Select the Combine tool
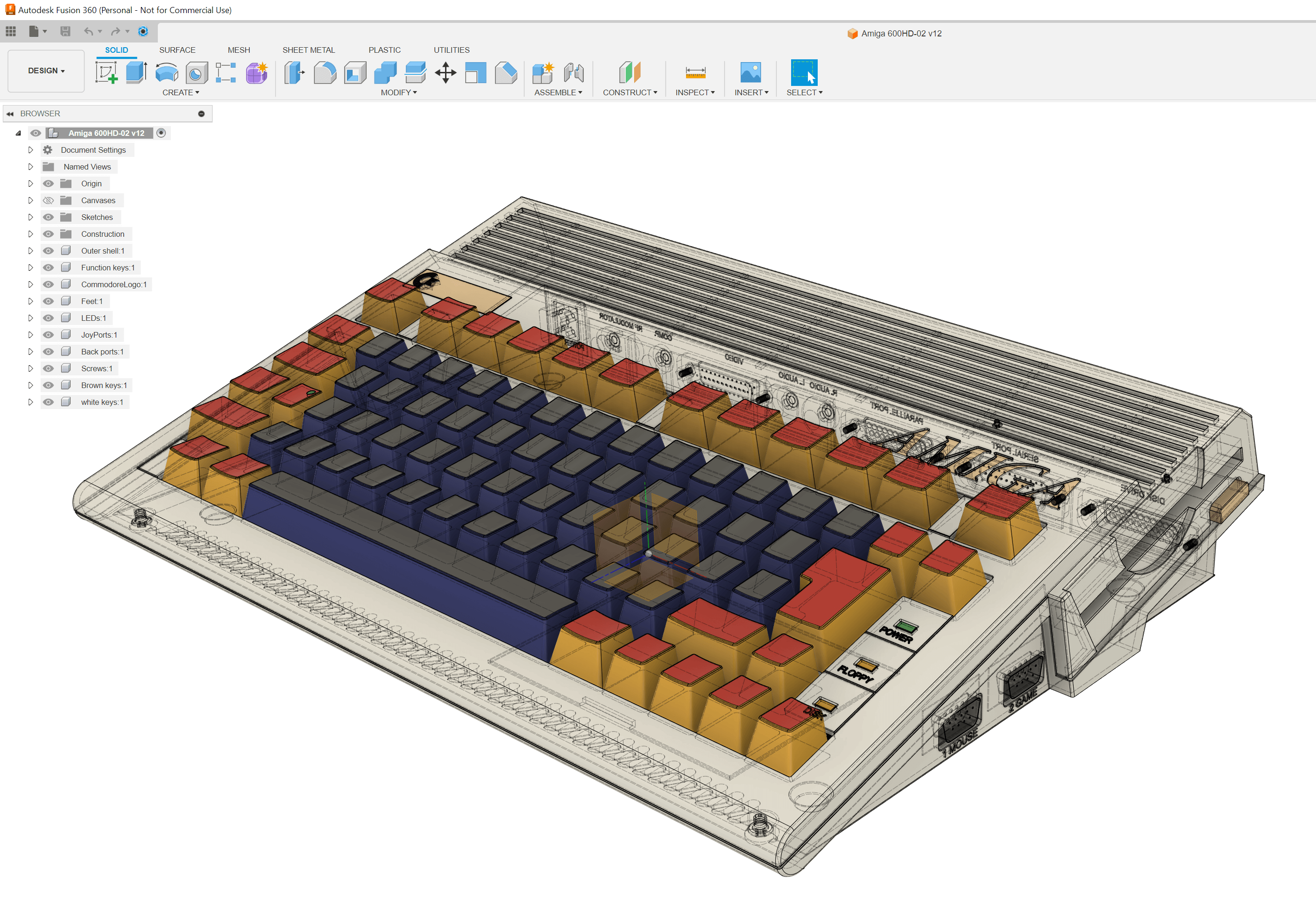 coord(385,72)
